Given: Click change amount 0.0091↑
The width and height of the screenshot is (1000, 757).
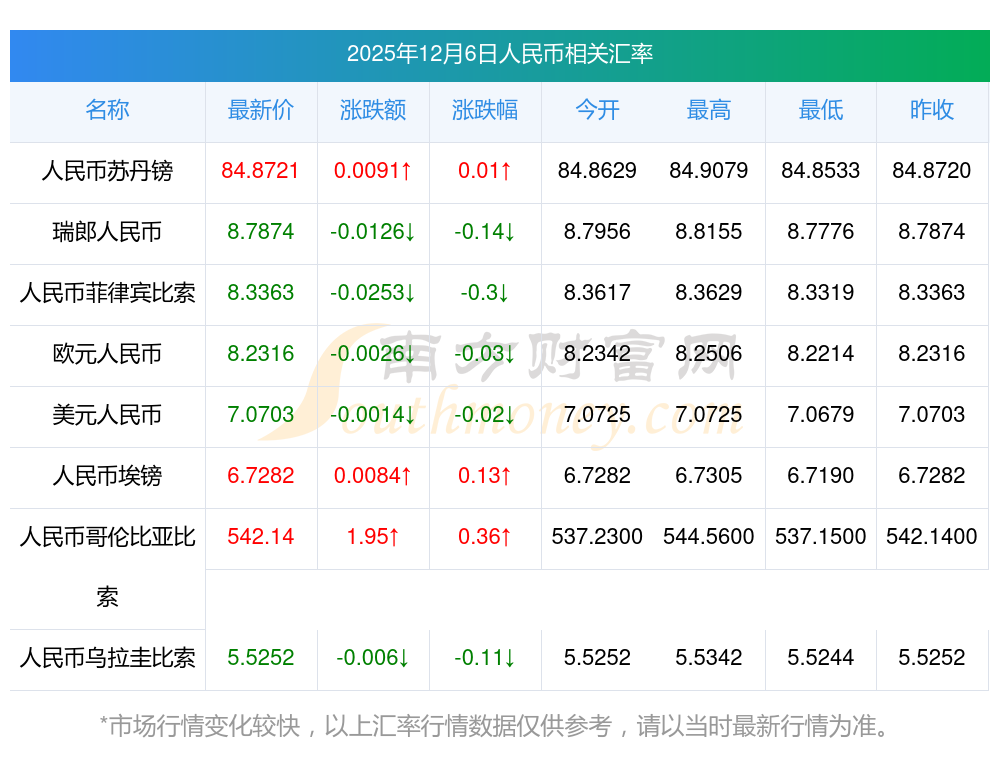Looking at the screenshot, I should click(x=373, y=171).
